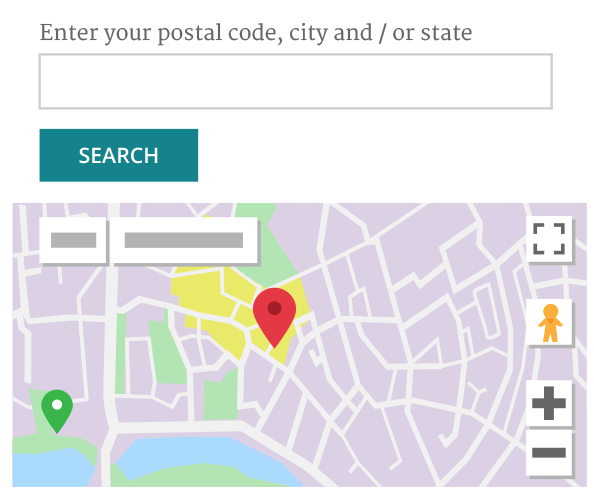Activate the Street View pegman
Screen dimensions: 594x499
click(x=549, y=322)
